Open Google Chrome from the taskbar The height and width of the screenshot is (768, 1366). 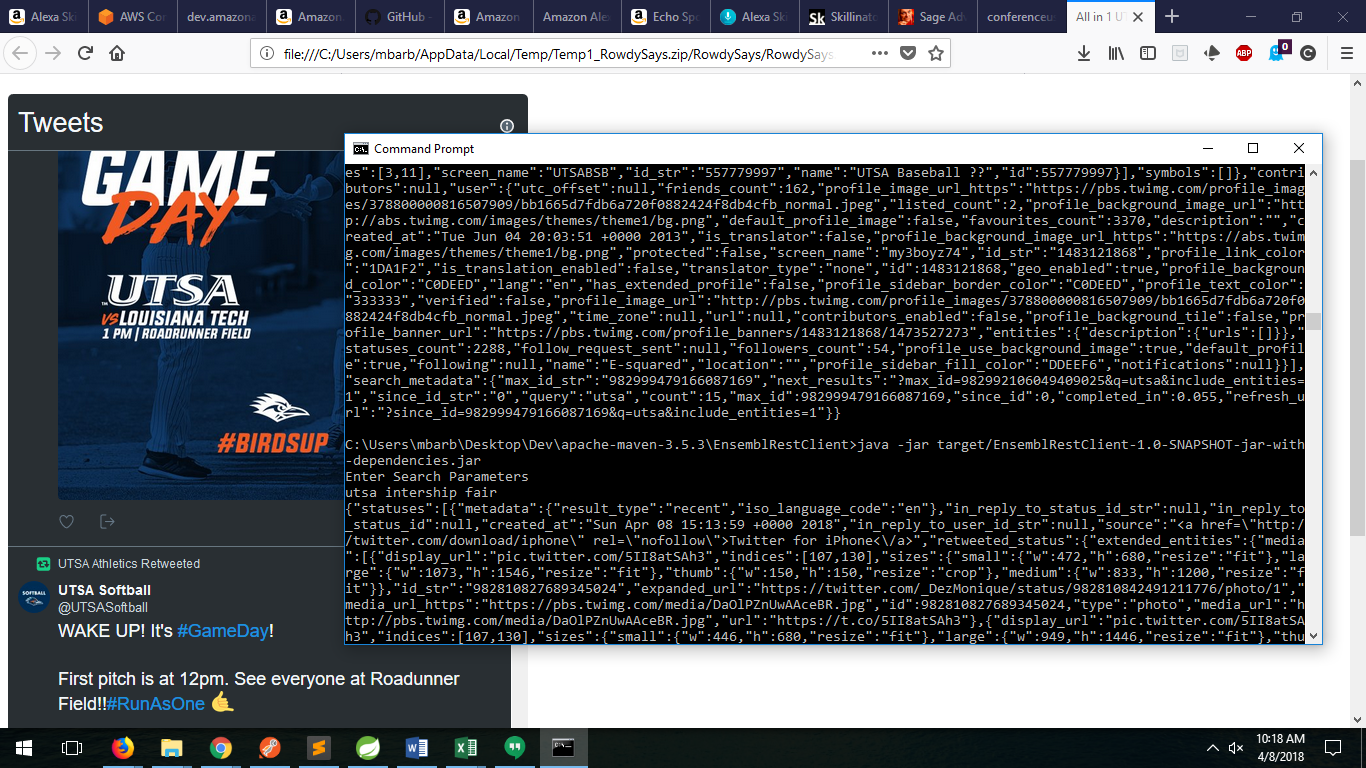(221, 747)
